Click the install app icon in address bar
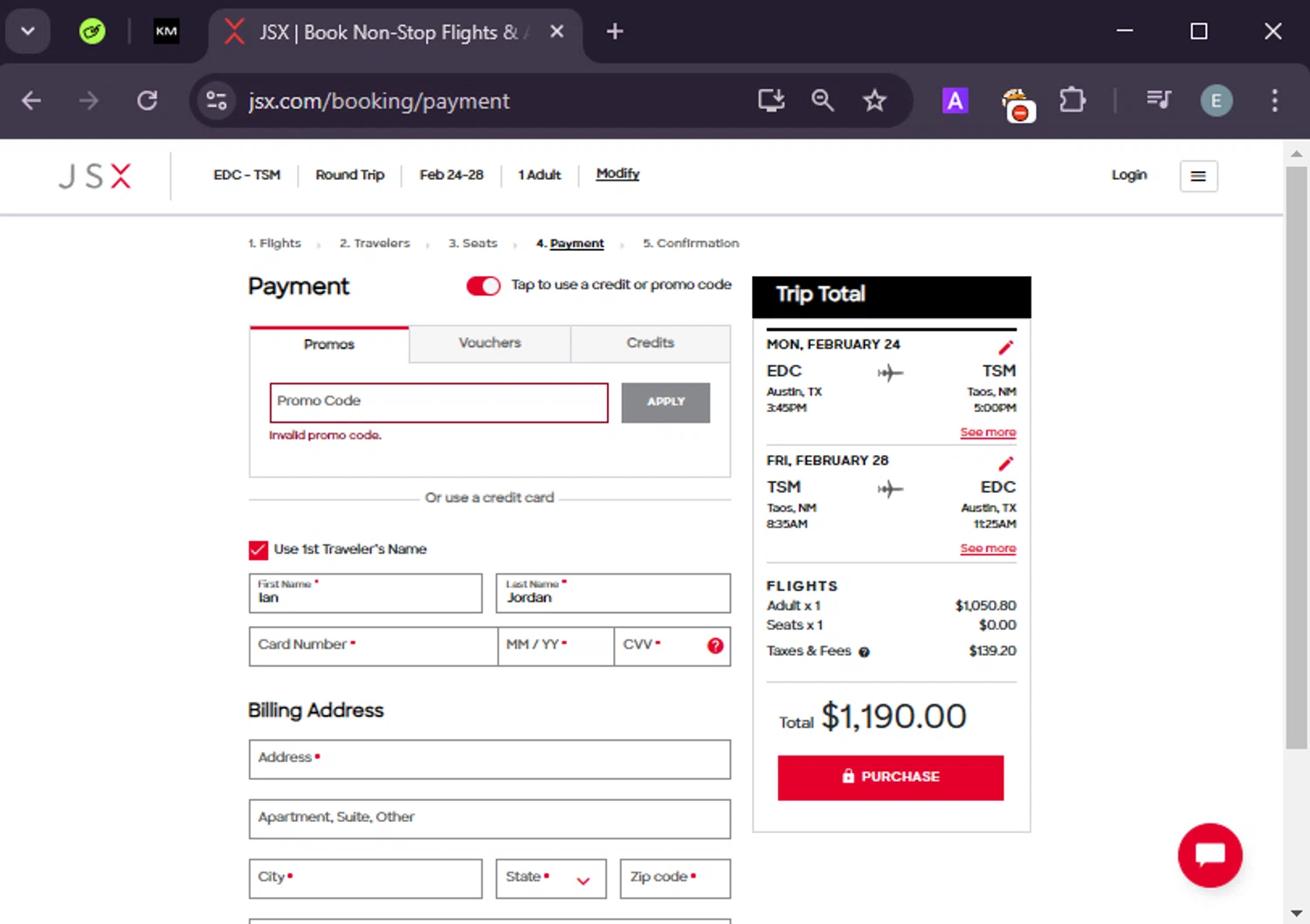 click(x=771, y=100)
